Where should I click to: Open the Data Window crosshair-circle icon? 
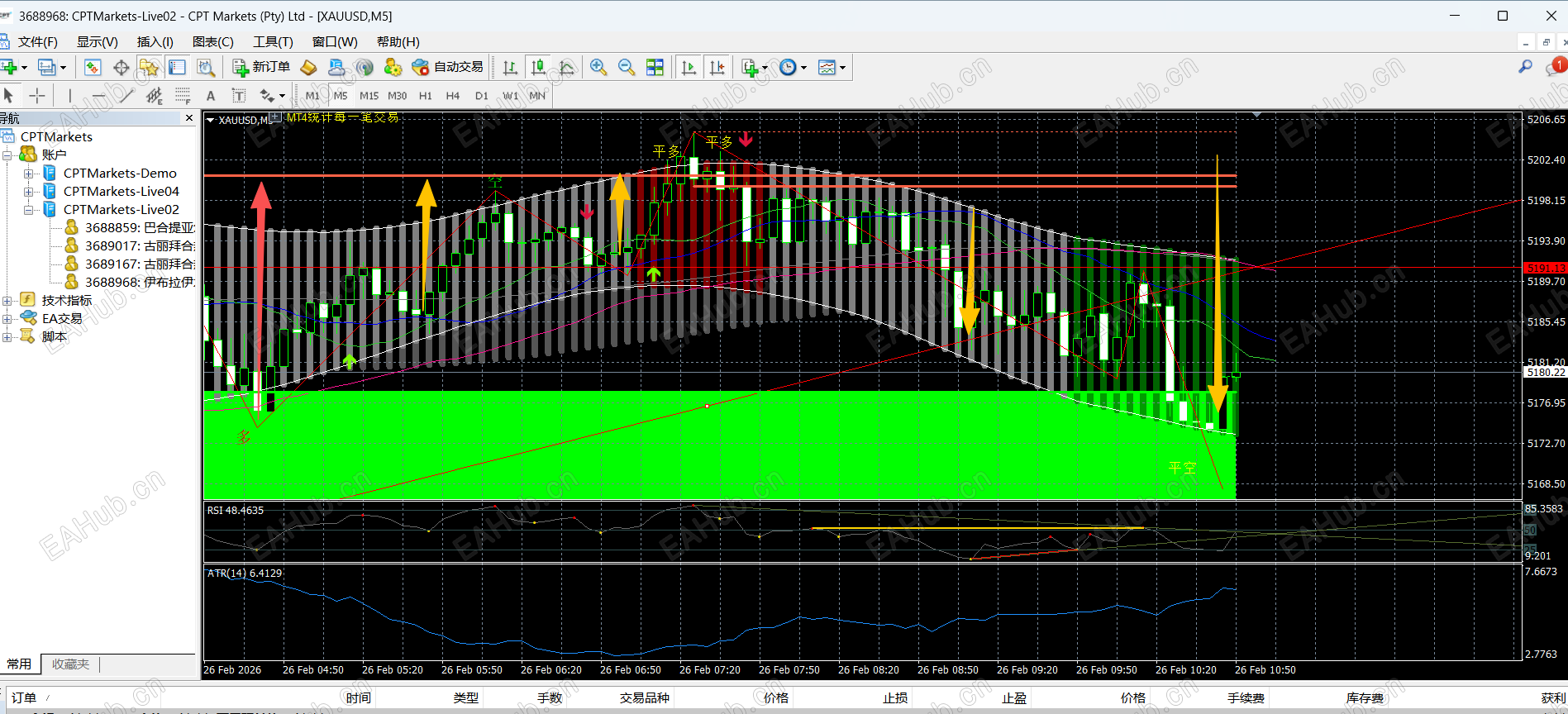[x=121, y=67]
